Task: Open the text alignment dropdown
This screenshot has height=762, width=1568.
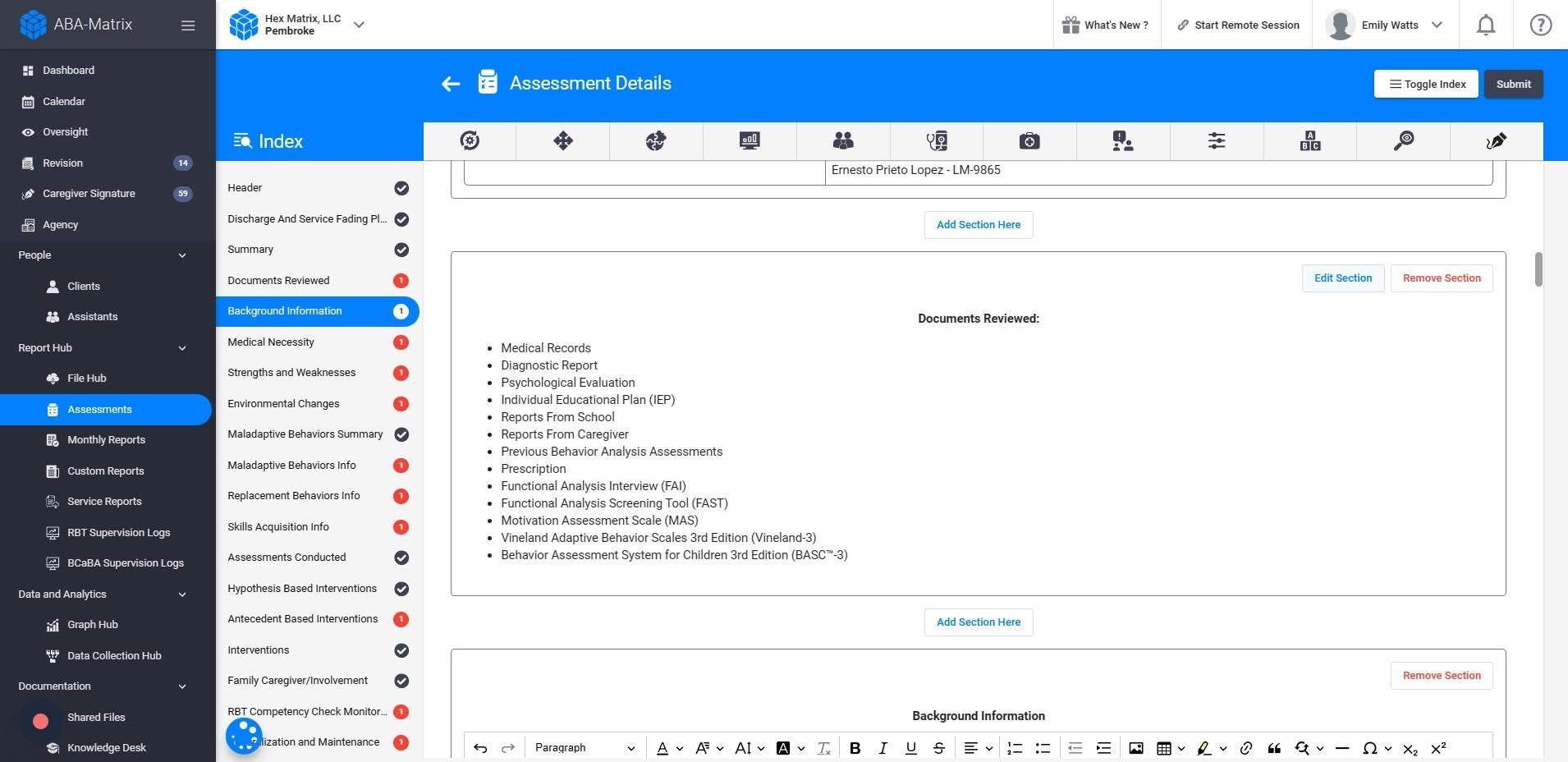Action: (x=978, y=748)
